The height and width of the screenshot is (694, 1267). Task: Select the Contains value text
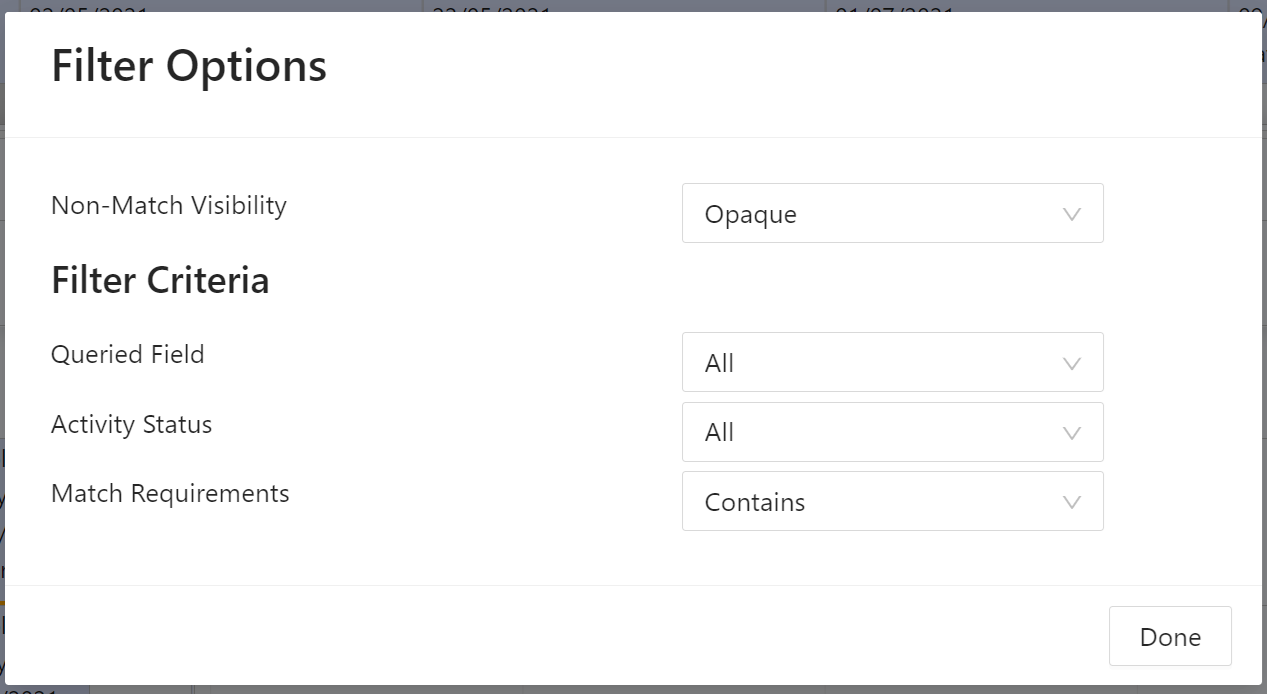click(x=755, y=502)
